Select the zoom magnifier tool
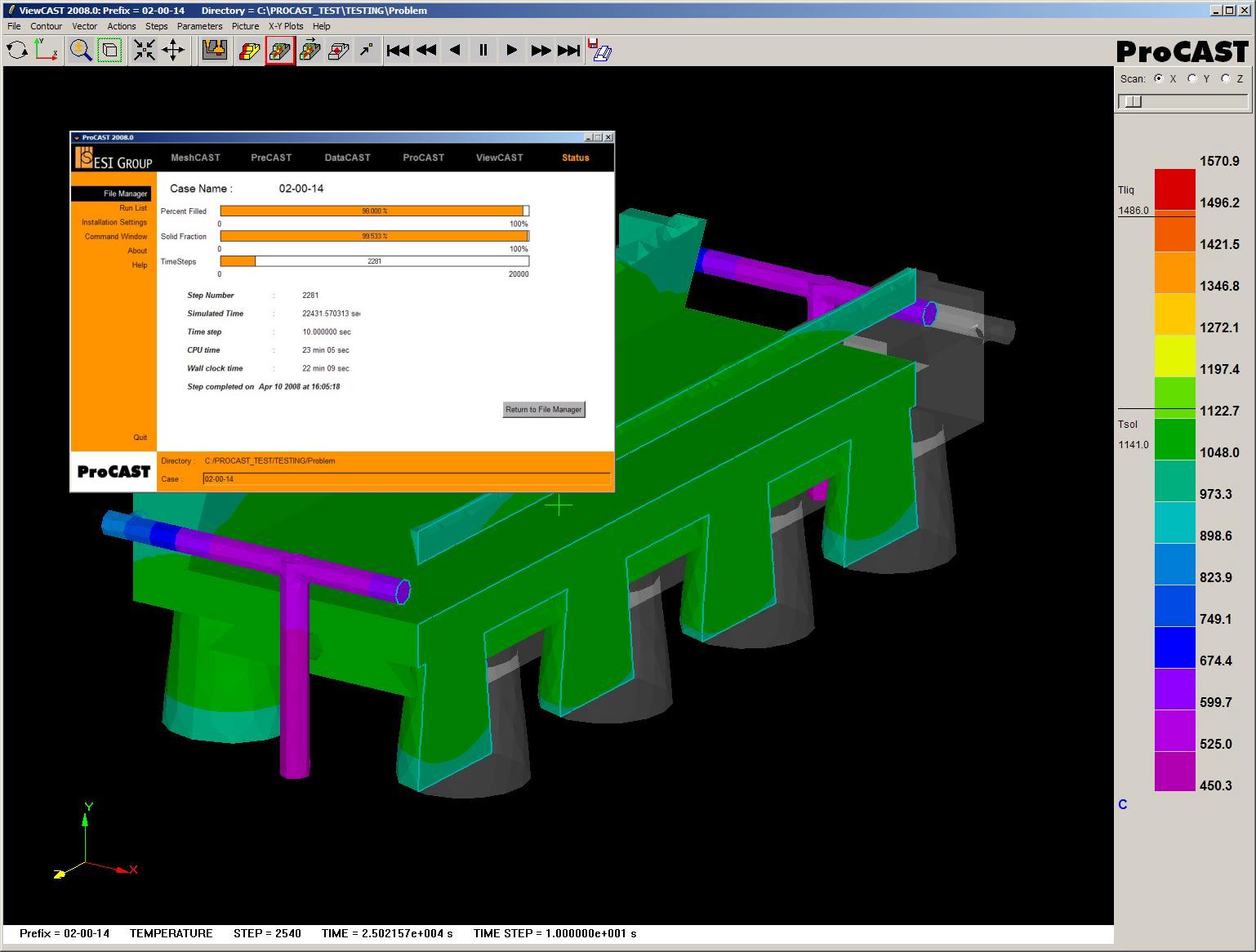Viewport: 1256px width, 952px height. (x=80, y=51)
